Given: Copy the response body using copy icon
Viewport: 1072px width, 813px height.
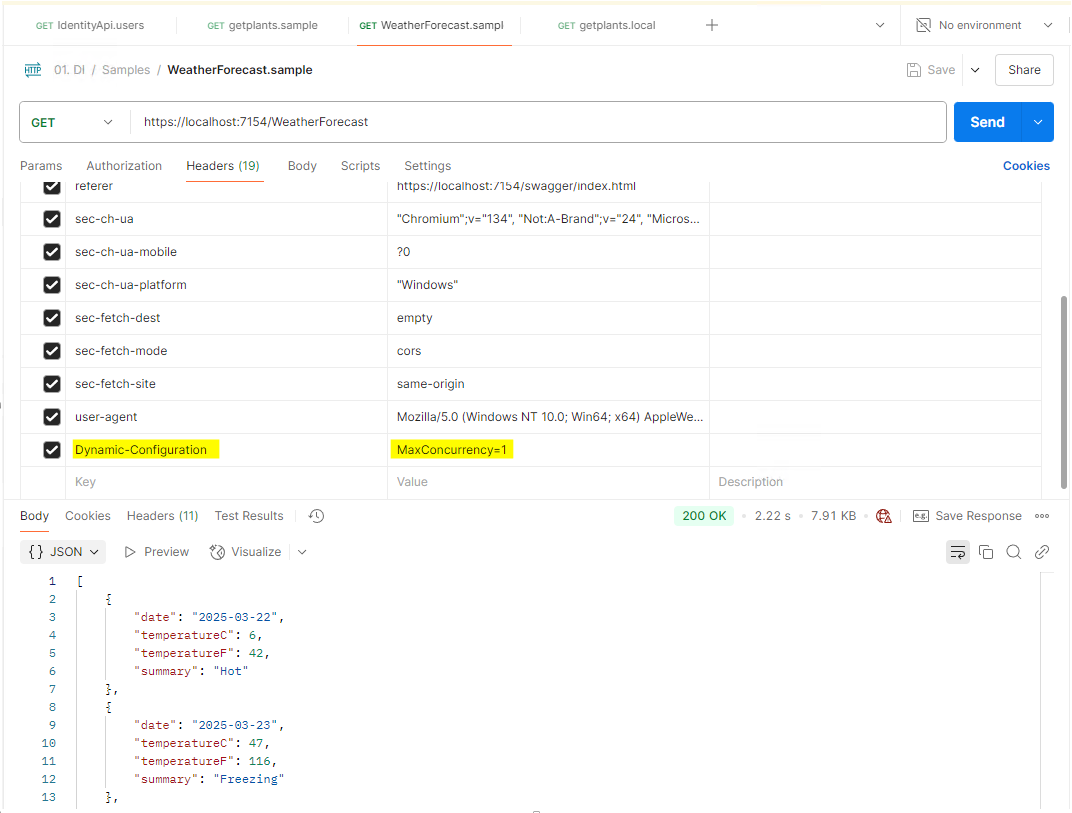Looking at the screenshot, I should 986,552.
